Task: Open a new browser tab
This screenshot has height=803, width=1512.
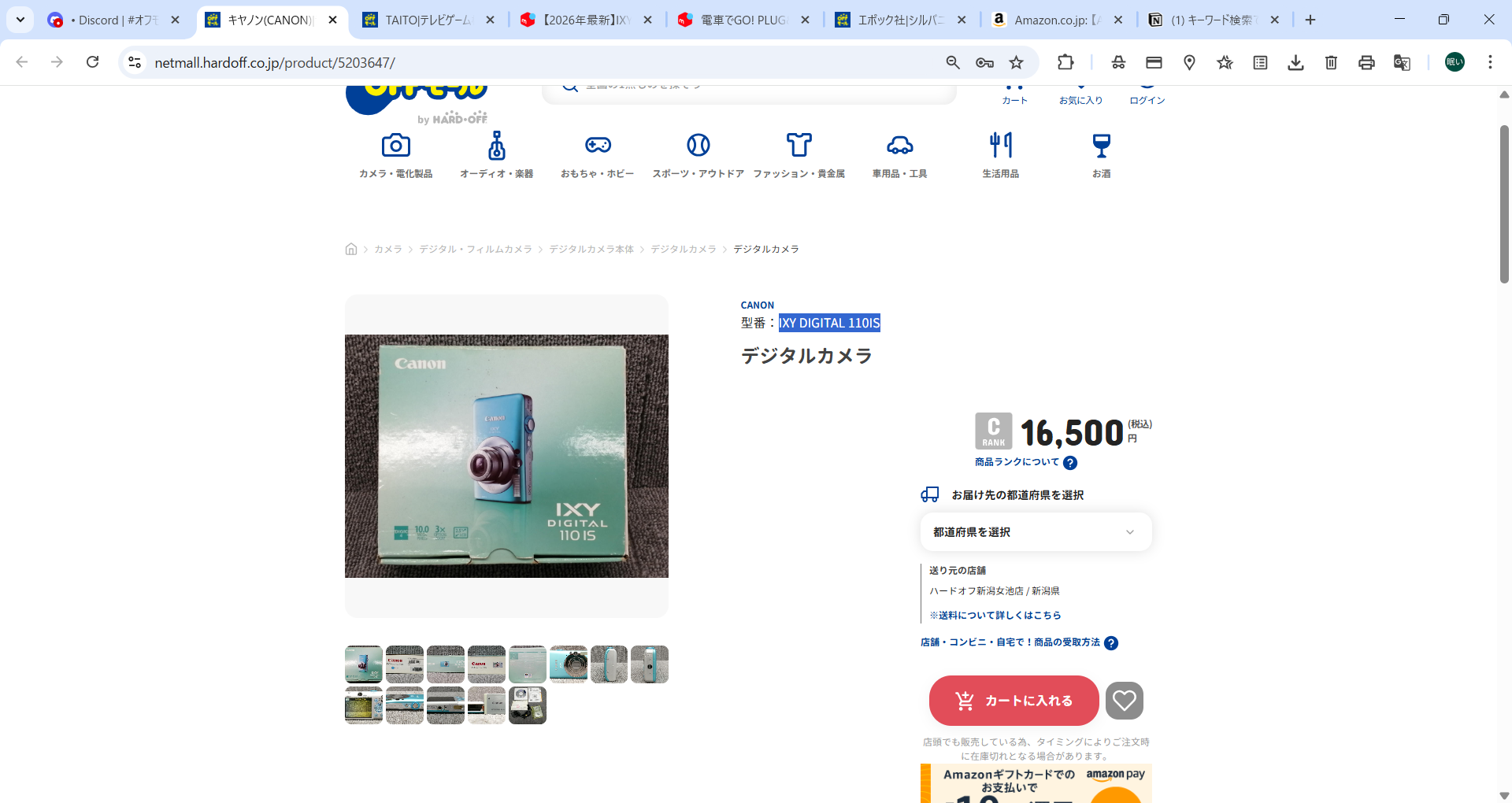Action: (x=1310, y=20)
